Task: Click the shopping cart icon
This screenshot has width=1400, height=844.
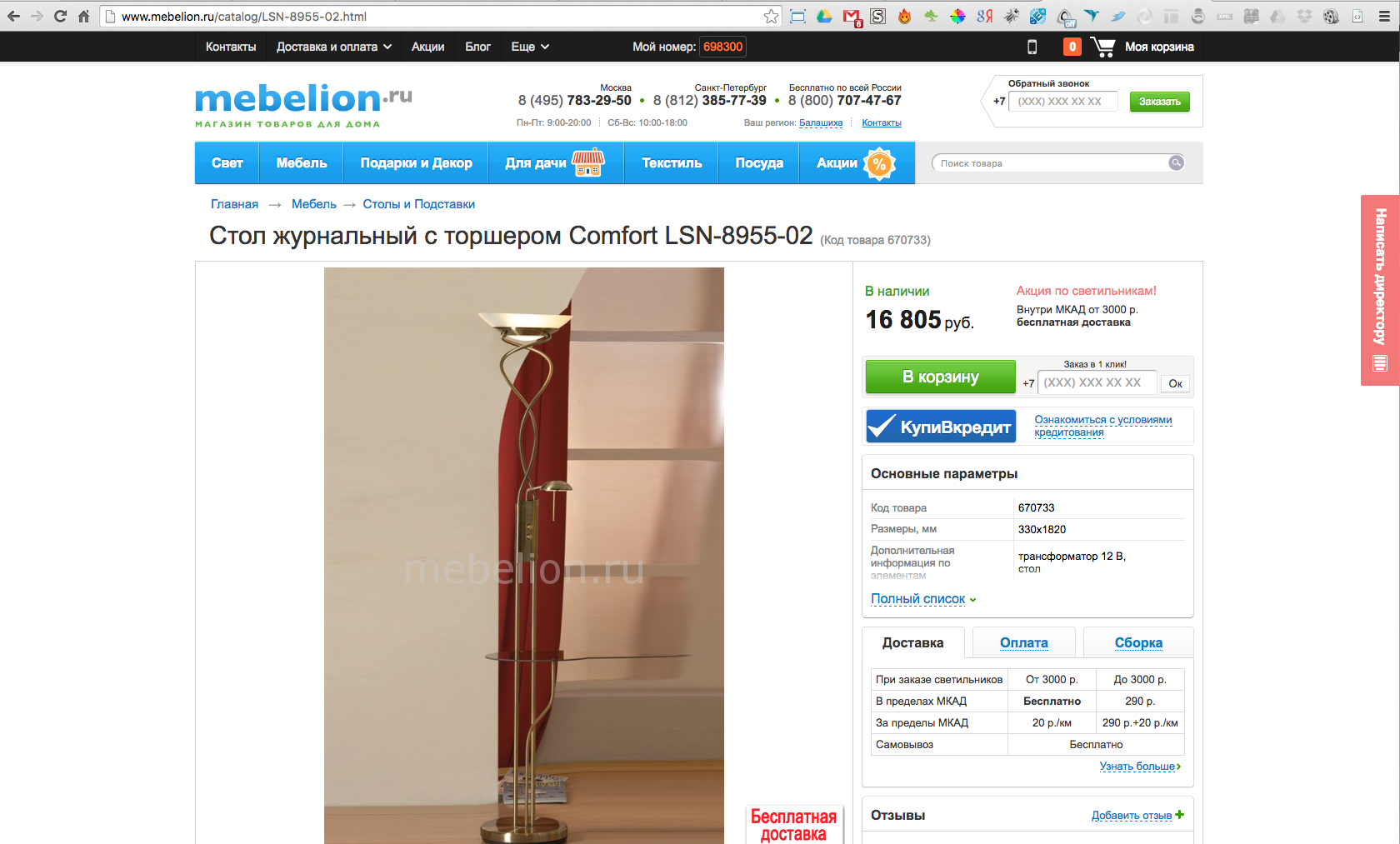Action: click(x=1102, y=47)
